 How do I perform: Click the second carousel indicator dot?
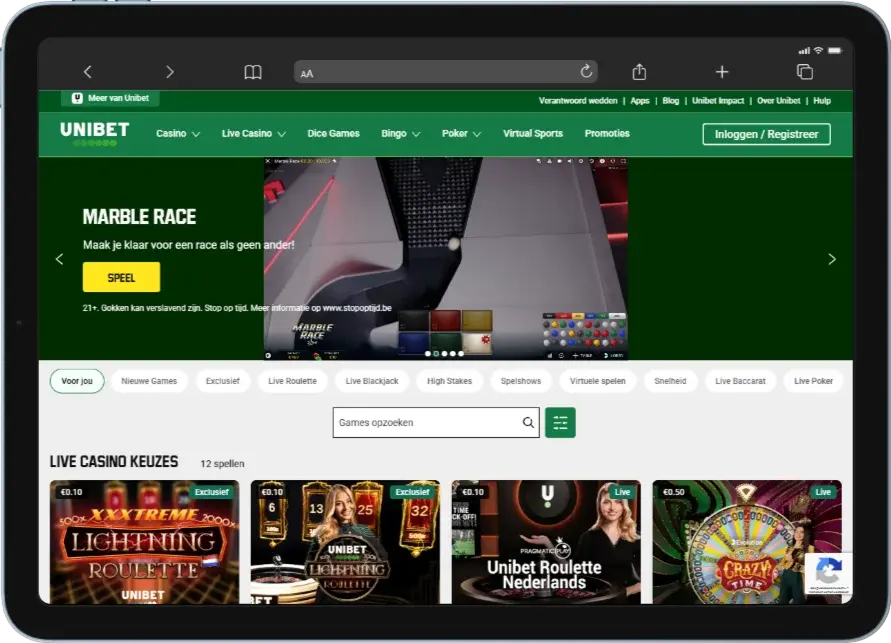[x=435, y=353]
